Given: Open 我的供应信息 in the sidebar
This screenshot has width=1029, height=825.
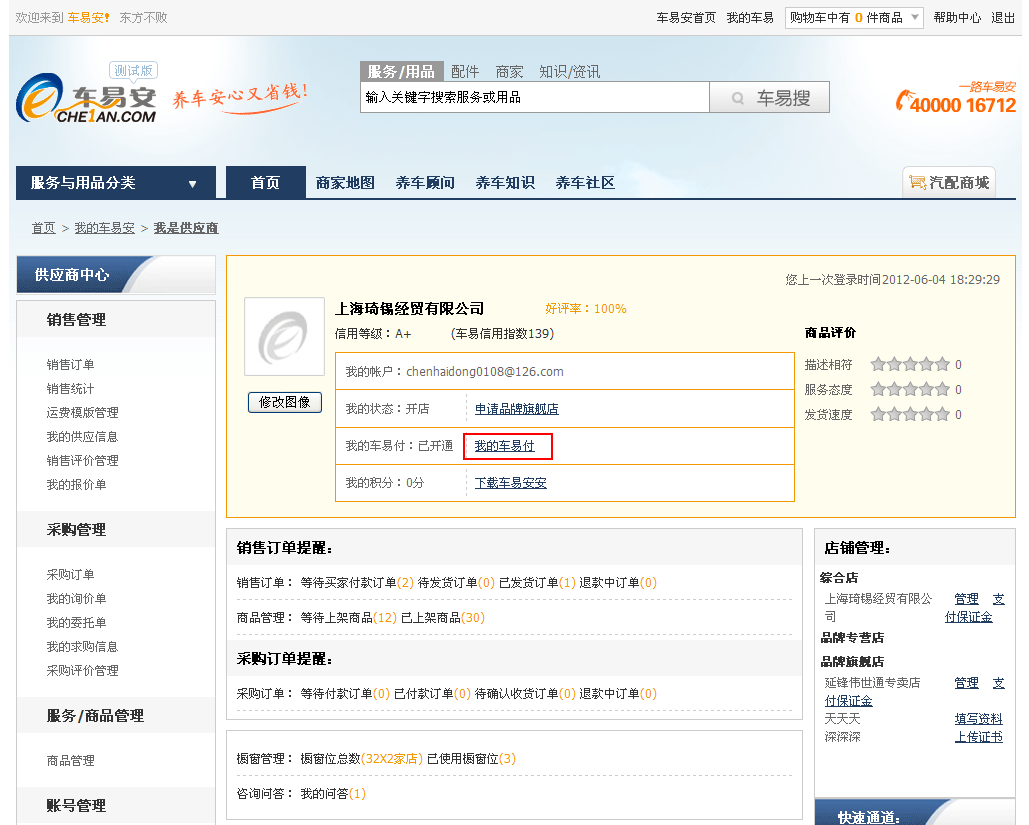Looking at the screenshot, I should (x=82, y=436).
